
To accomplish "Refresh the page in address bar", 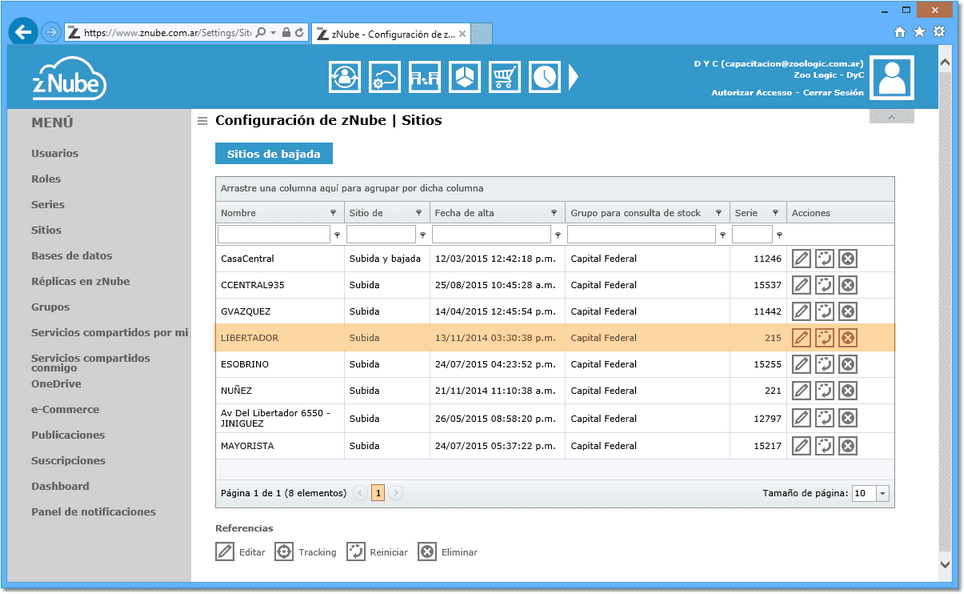I will pyautogui.click(x=299, y=33).
